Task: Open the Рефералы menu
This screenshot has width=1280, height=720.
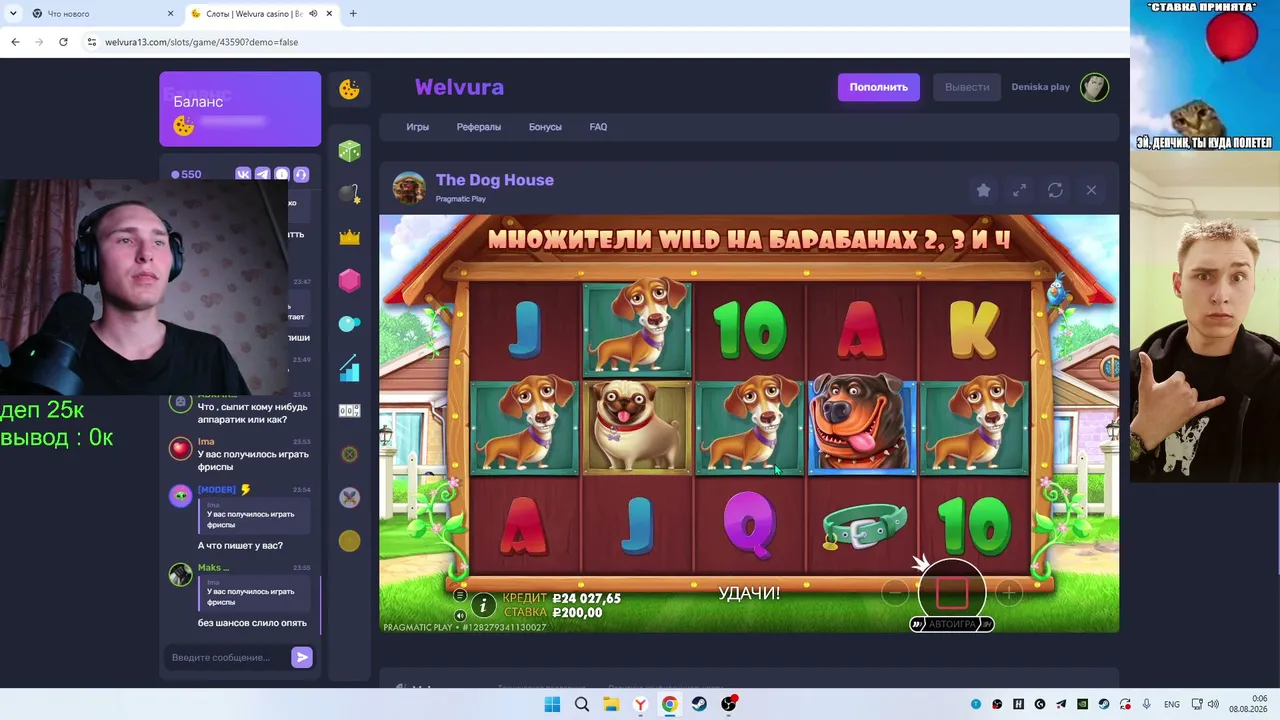Action: coord(479,127)
